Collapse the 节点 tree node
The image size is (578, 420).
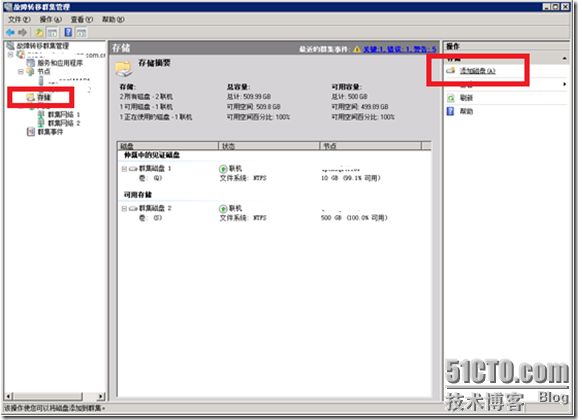click(x=21, y=72)
